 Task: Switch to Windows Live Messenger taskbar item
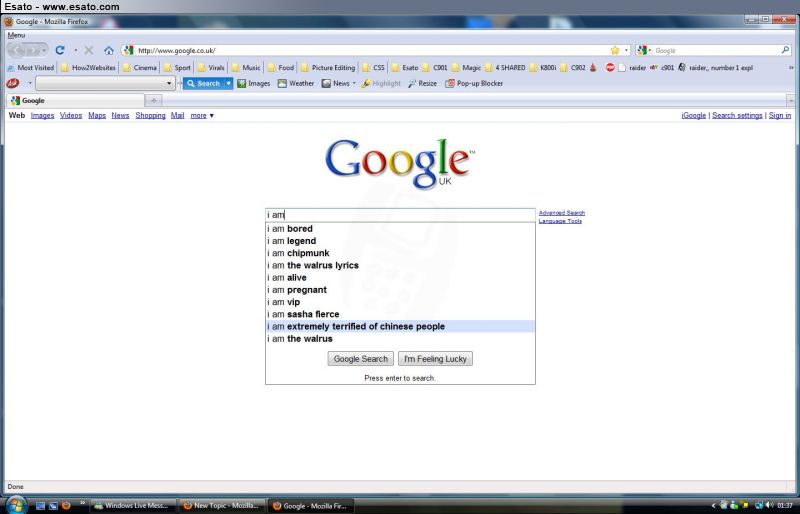click(133, 506)
